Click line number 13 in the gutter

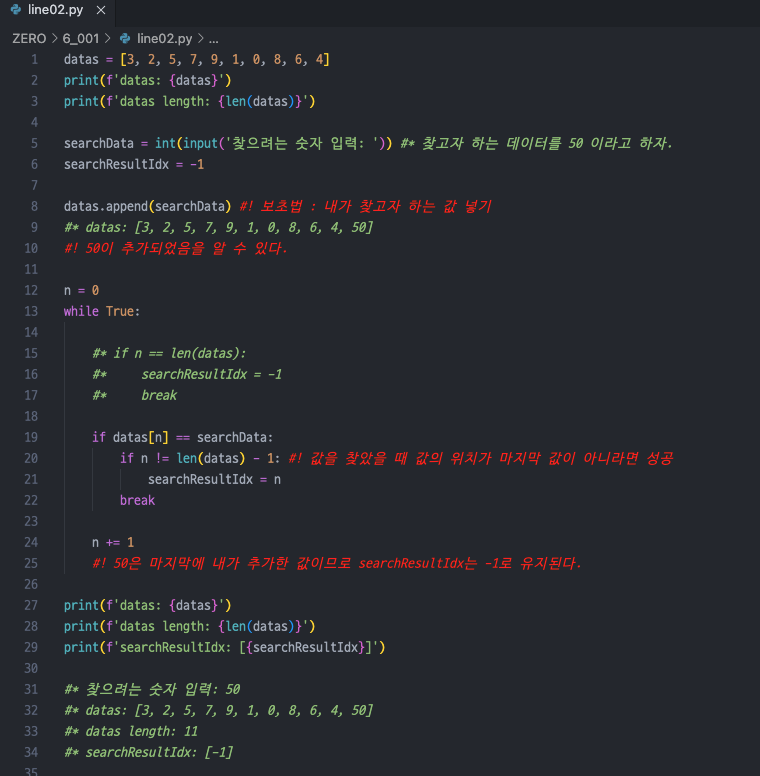[31, 311]
